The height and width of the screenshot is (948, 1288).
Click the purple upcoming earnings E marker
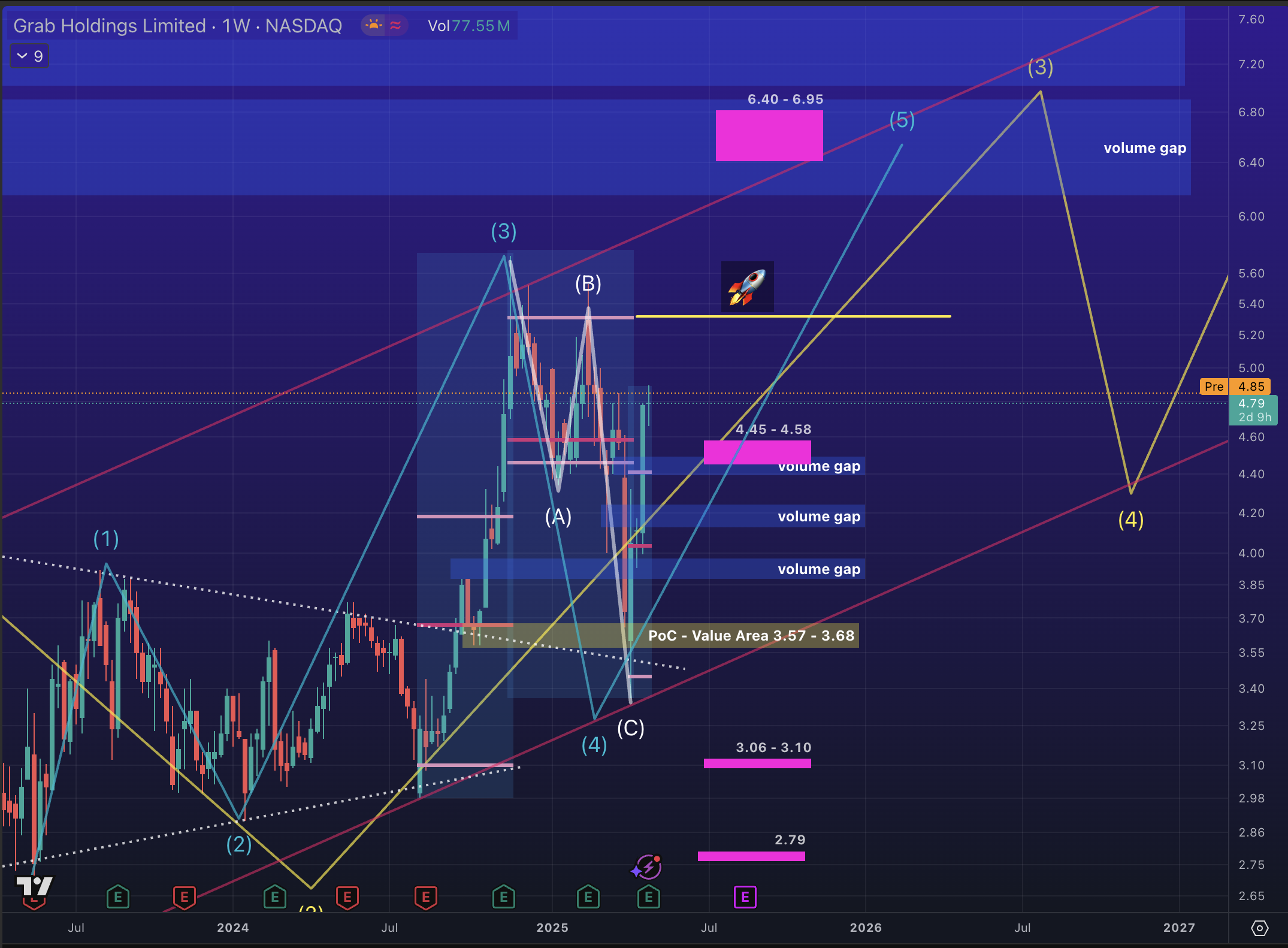click(x=745, y=897)
